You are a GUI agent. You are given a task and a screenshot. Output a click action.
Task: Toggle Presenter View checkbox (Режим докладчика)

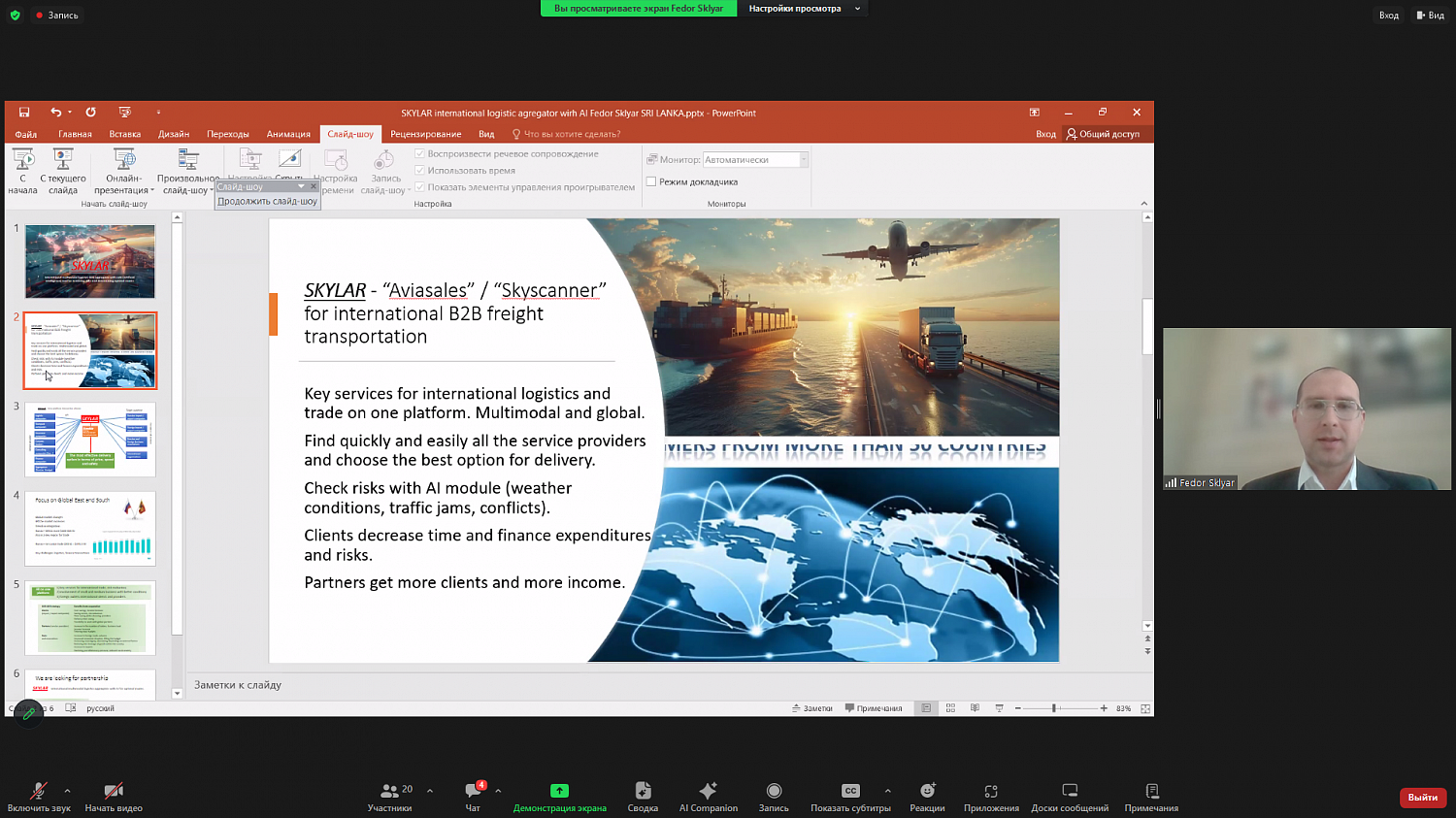(x=651, y=181)
